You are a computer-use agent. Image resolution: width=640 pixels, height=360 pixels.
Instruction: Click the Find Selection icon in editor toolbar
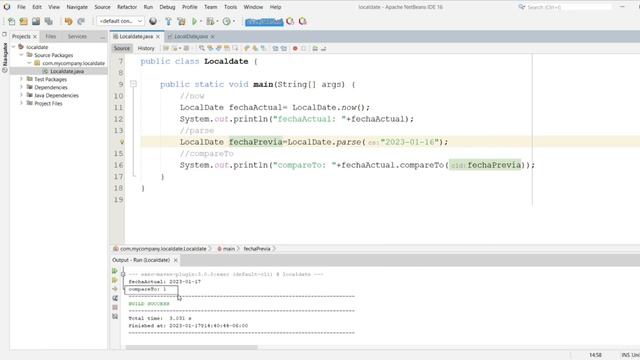click(x=201, y=48)
